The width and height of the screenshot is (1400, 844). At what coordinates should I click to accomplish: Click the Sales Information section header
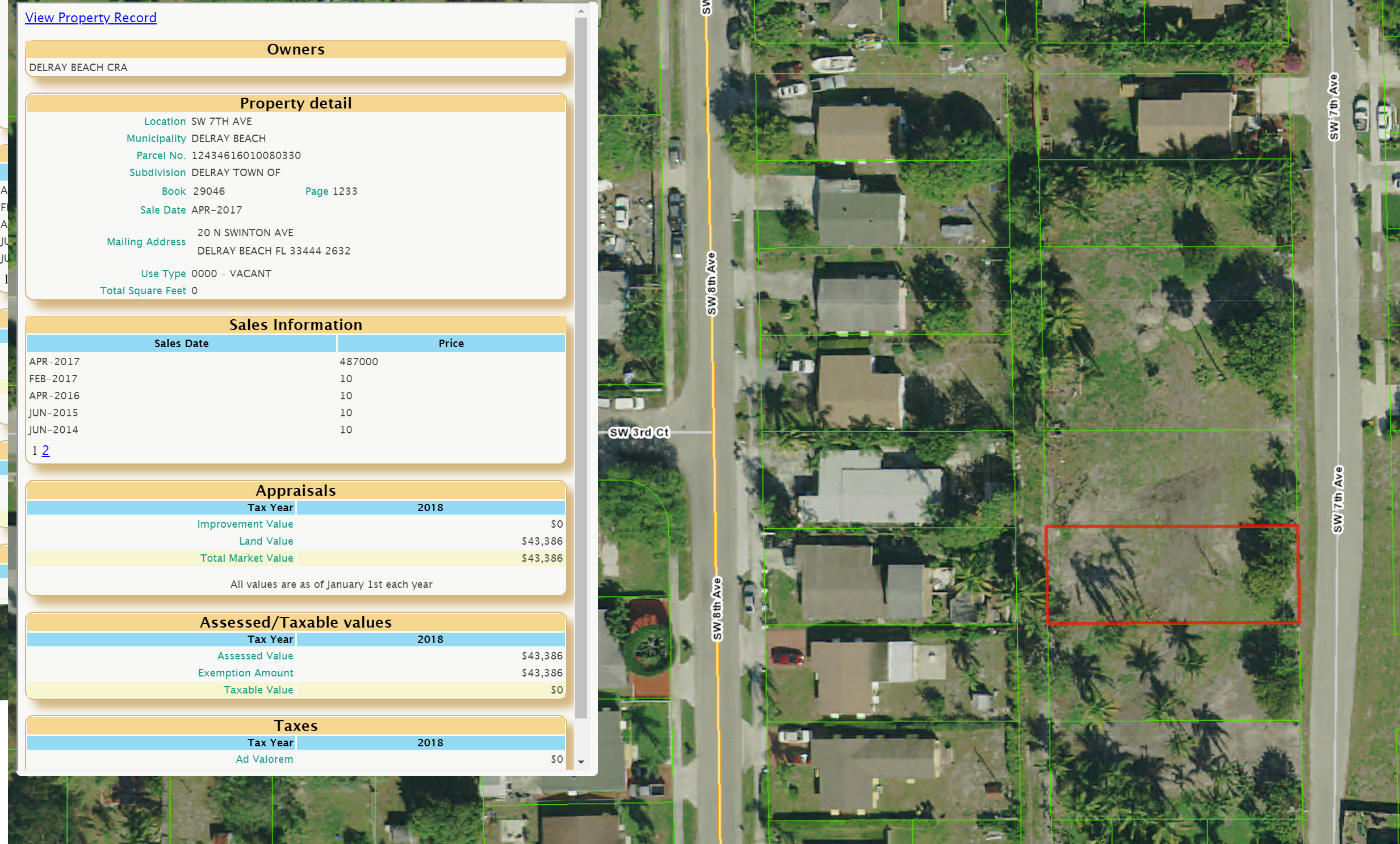295,324
